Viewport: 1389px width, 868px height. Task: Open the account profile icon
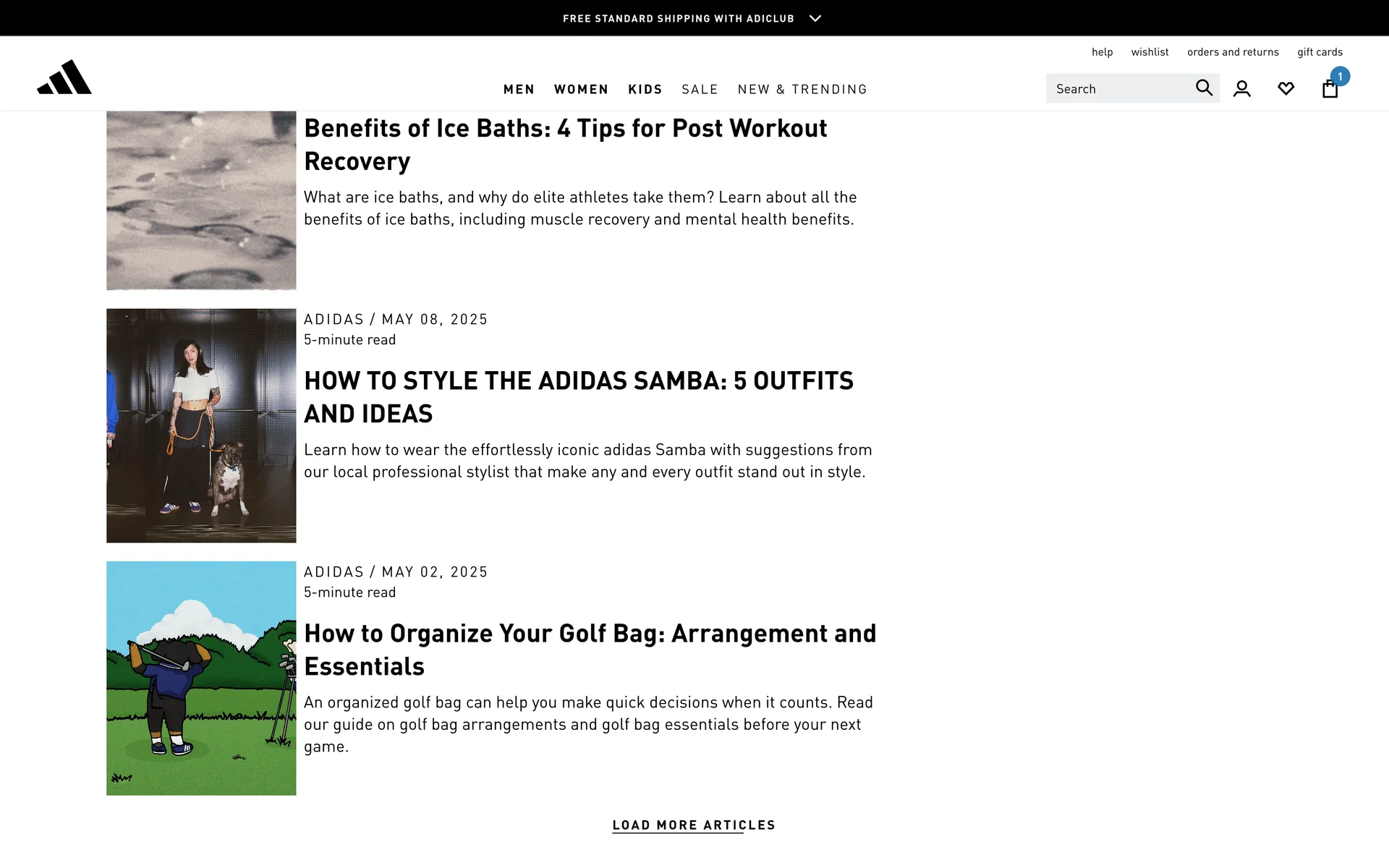click(1242, 88)
